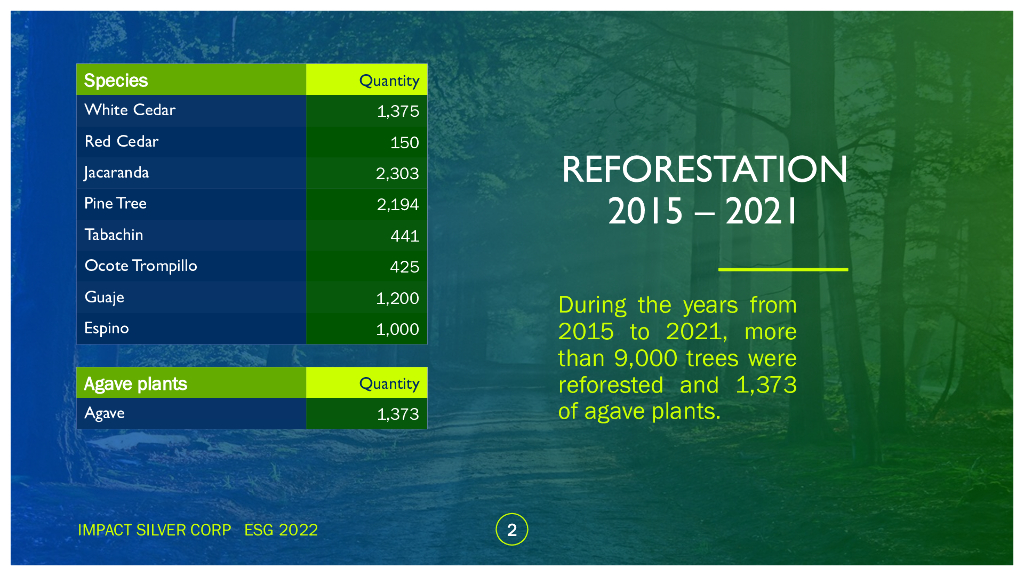Viewport: 1024px width, 576px height.
Task: Click the page number 2 circle
Action: (x=511, y=530)
